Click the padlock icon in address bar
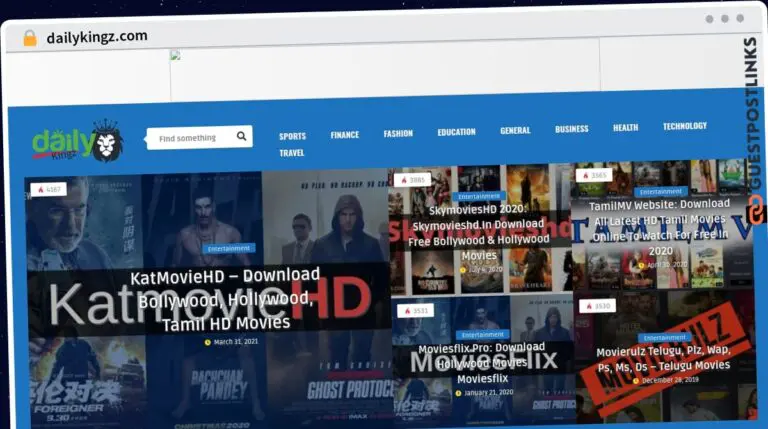The width and height of the screenshot is (768, 429). [x=29, y=38]
